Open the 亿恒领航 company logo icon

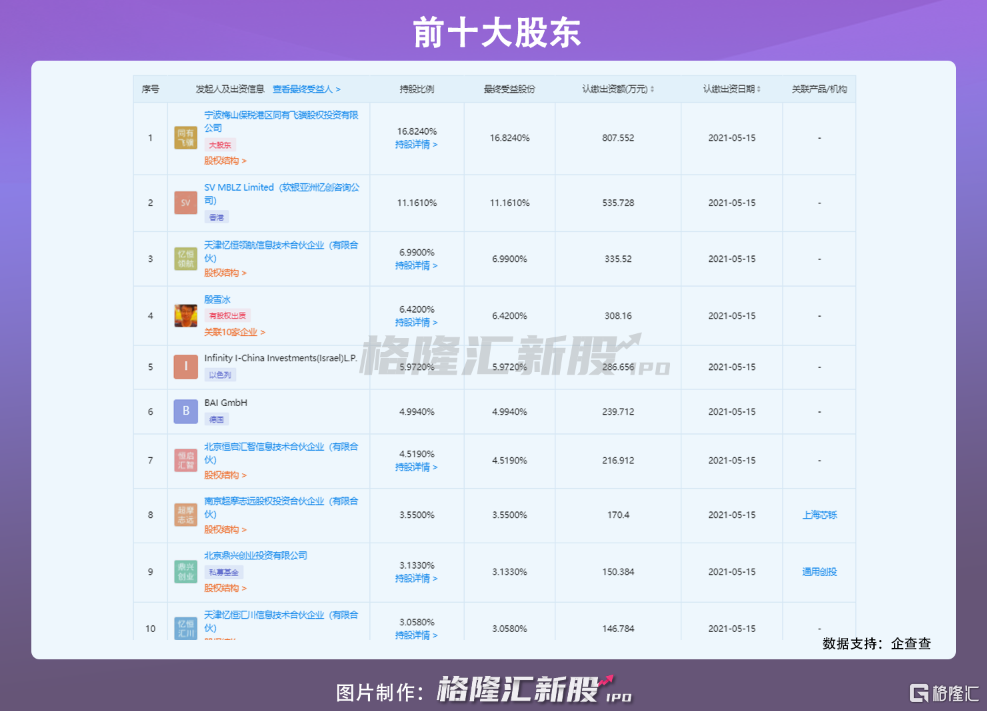[x=185, y=259]
